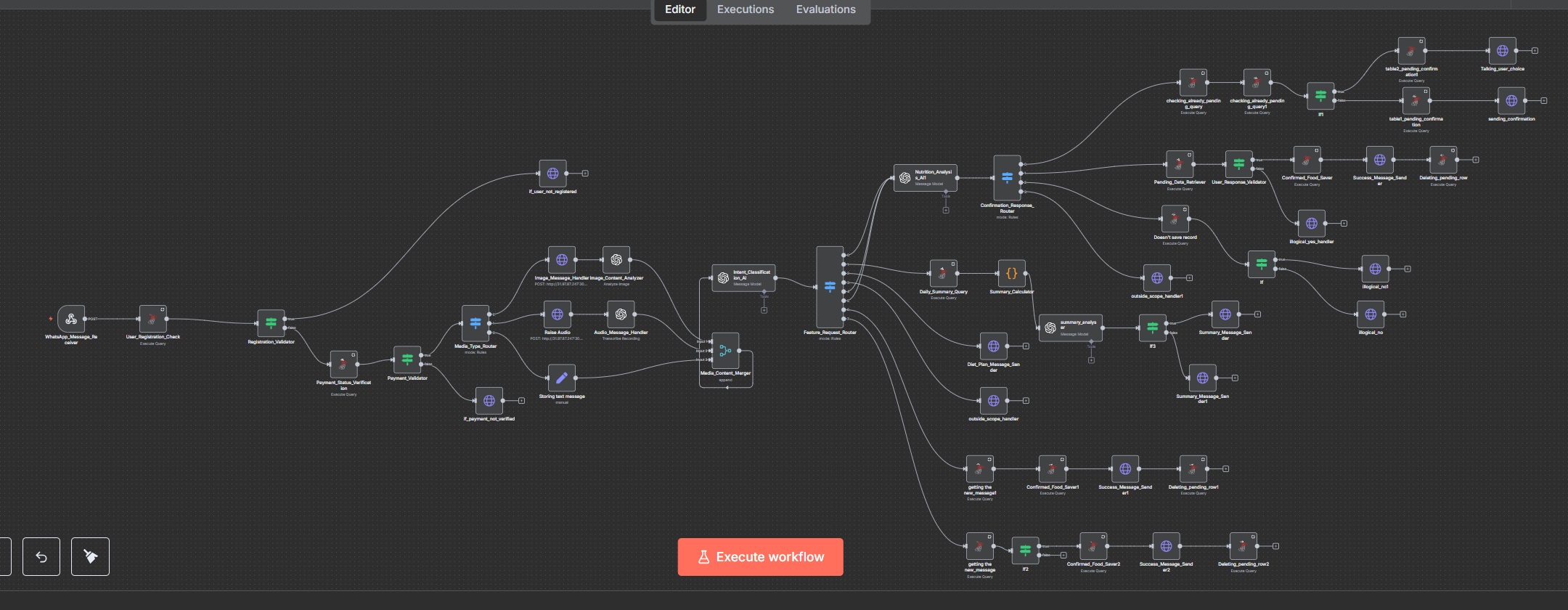Click the "Doesn't save record" node
Image resolution: width=1568 pixels, height=610 pixels.
1175,219
